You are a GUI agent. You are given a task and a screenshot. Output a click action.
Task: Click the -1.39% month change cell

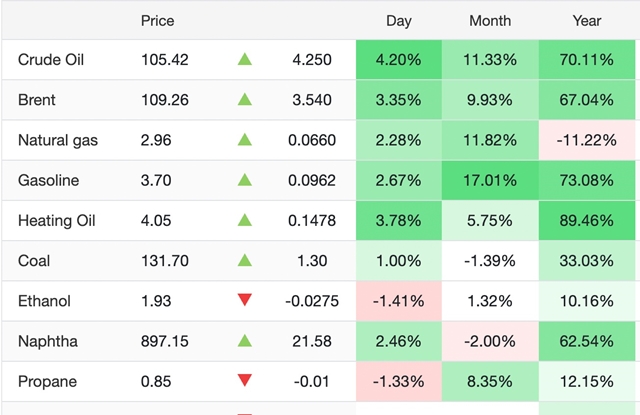pos(490,261)
